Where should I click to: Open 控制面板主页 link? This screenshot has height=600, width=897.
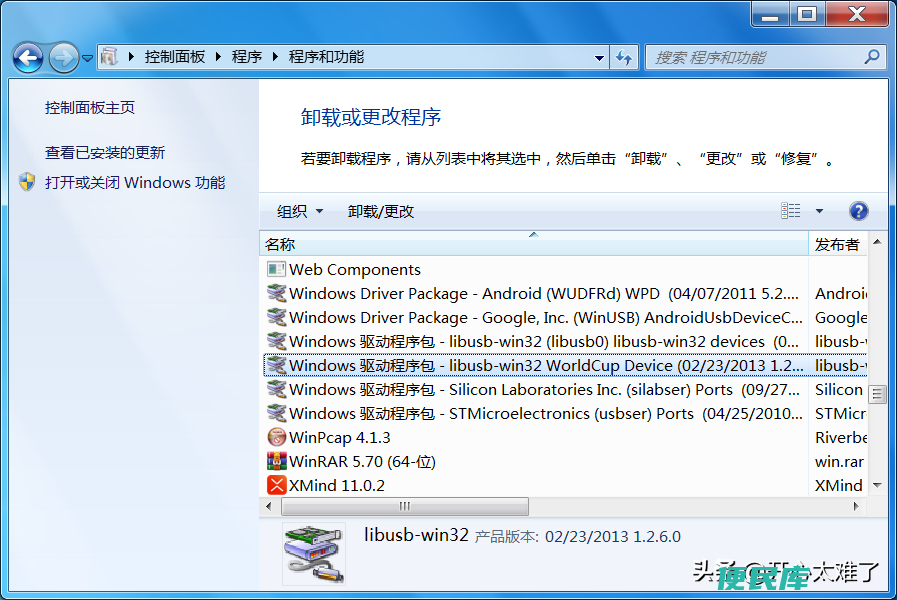tap(90, 108)
